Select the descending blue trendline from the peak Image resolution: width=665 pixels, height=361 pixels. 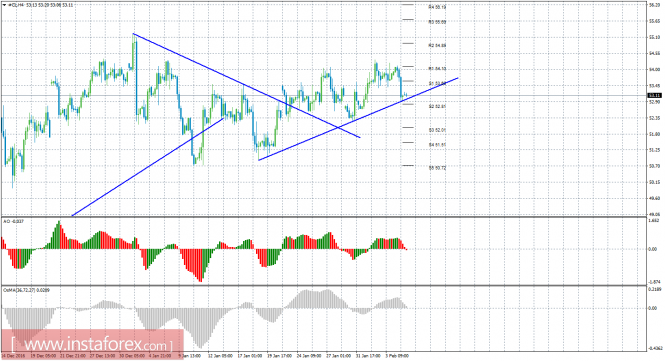pyautogui.click(x=246, y=85)
